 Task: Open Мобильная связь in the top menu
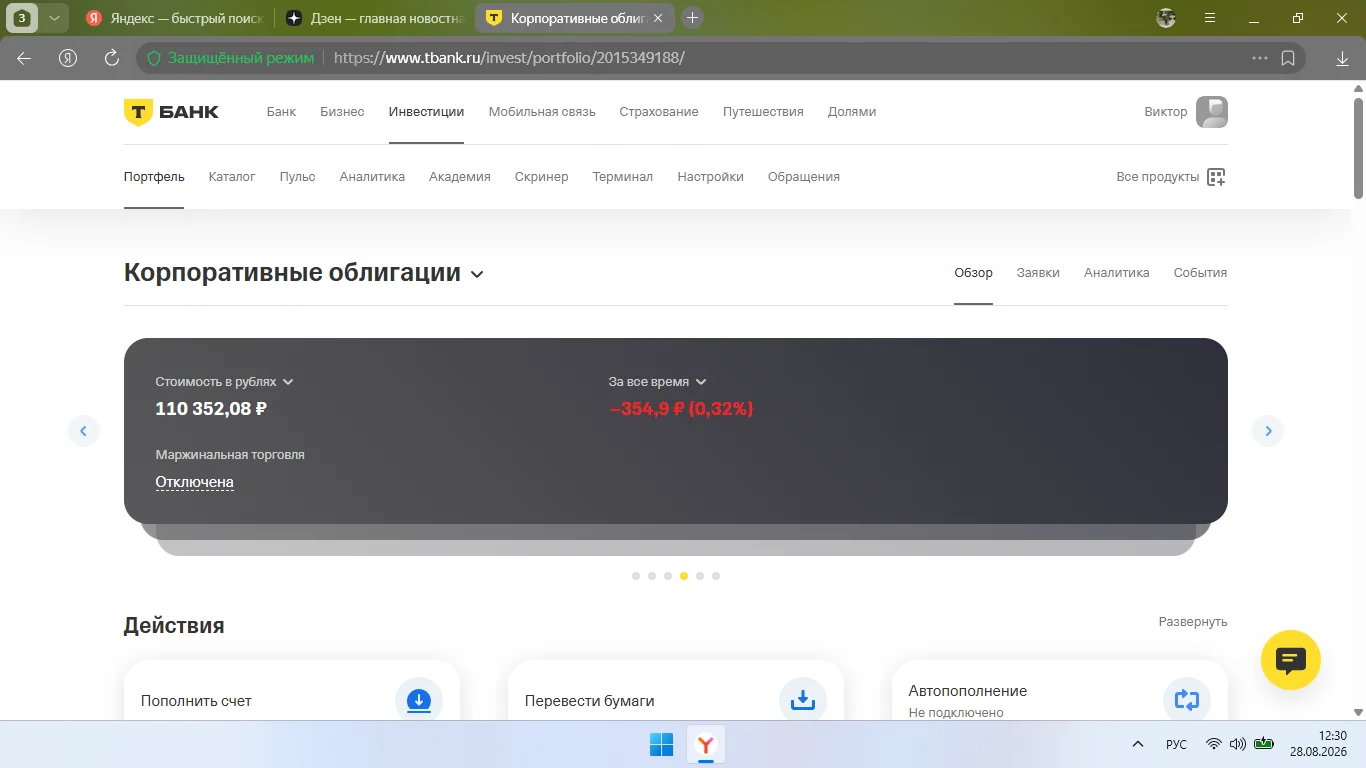[542, 112]
